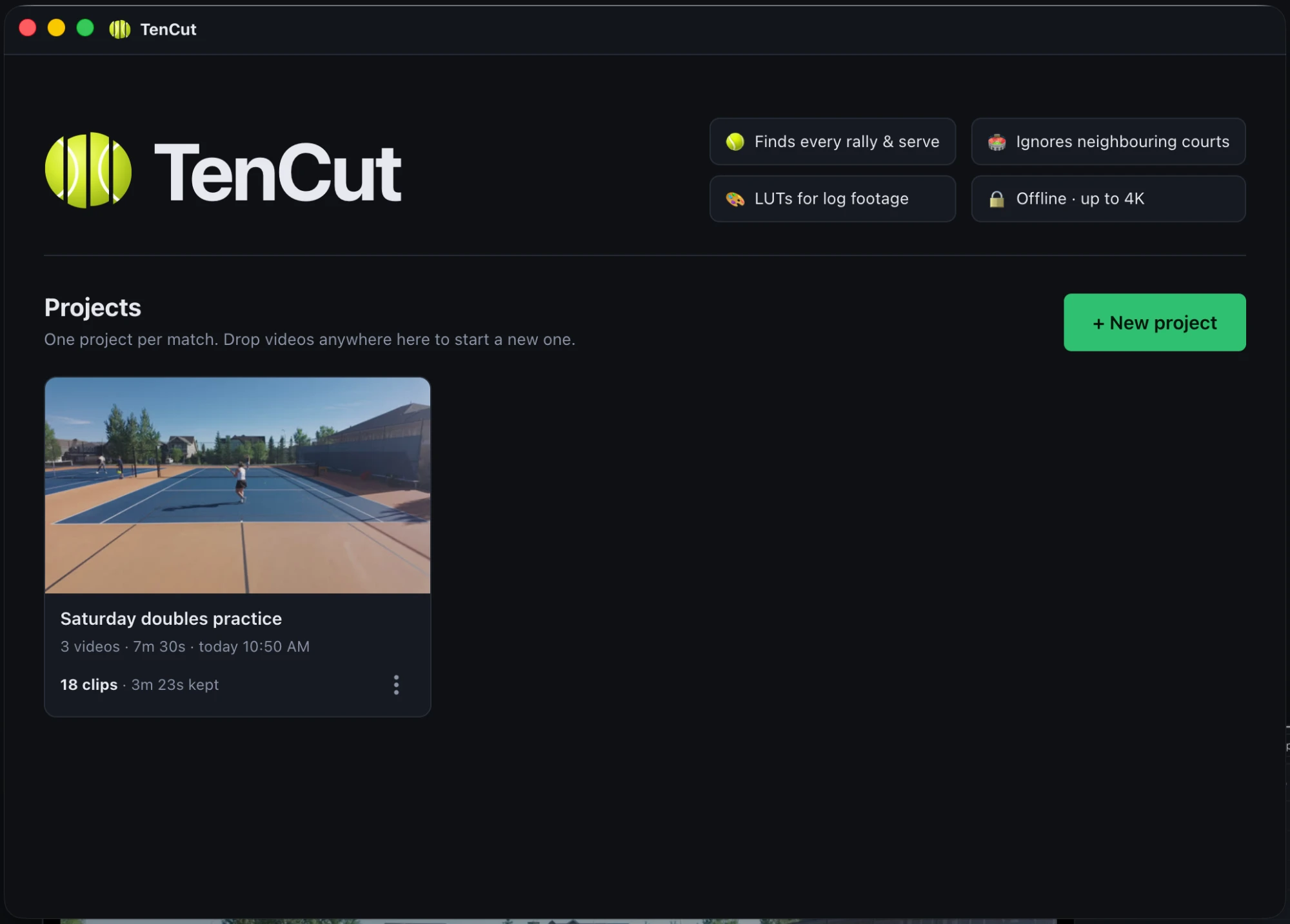Click the LUTs for log footage text
Image resolution: width=1290 pixels, height=924 pixels.
831,199
